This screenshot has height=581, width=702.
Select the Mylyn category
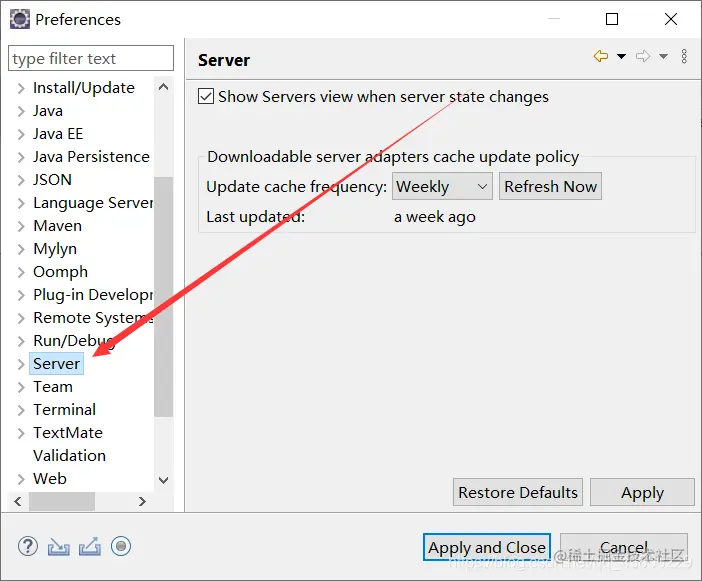coord(55,249)
